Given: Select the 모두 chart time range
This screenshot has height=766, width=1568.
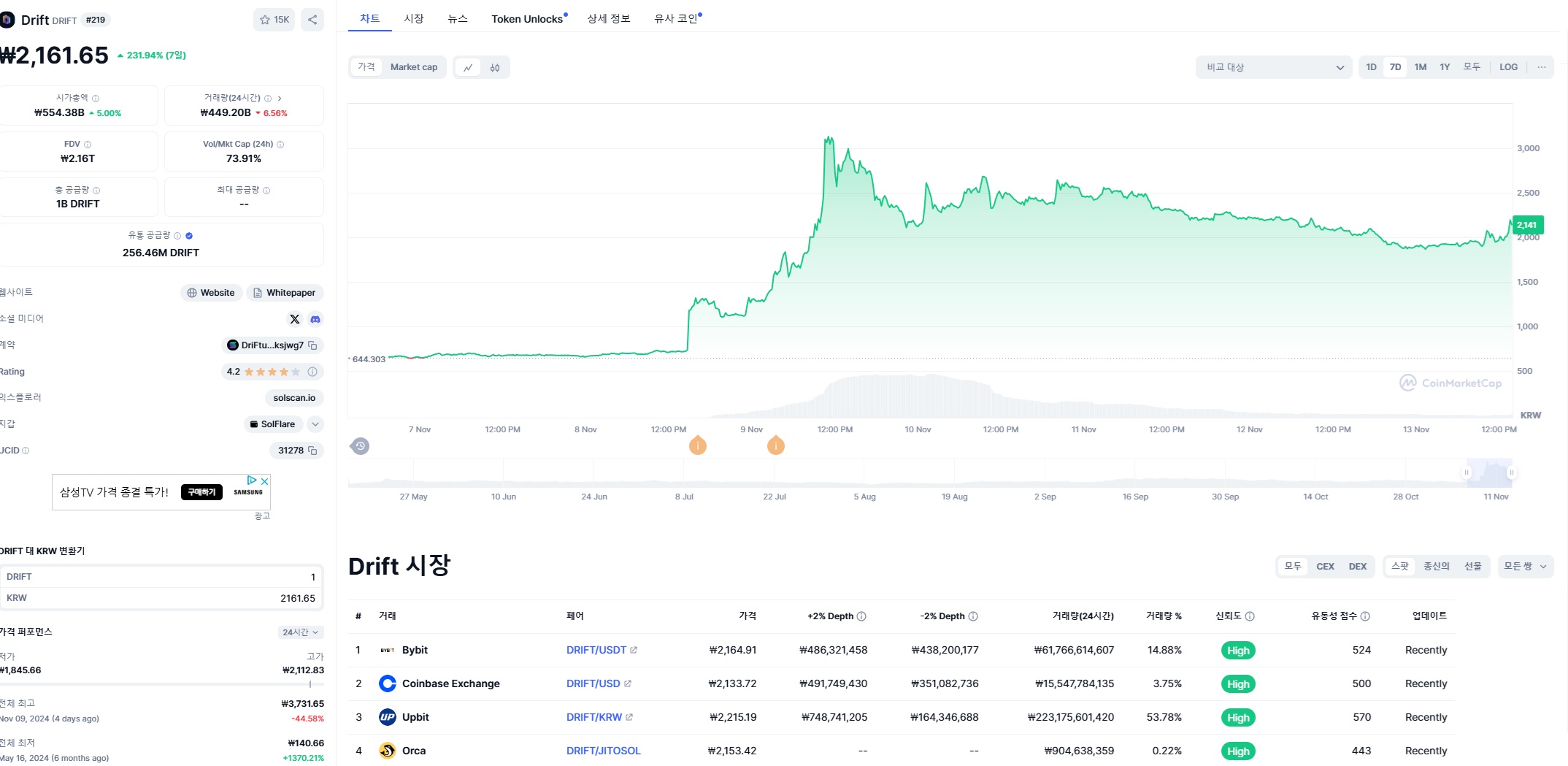Looking at the screenshot, I should click(x=1472, y=67).
